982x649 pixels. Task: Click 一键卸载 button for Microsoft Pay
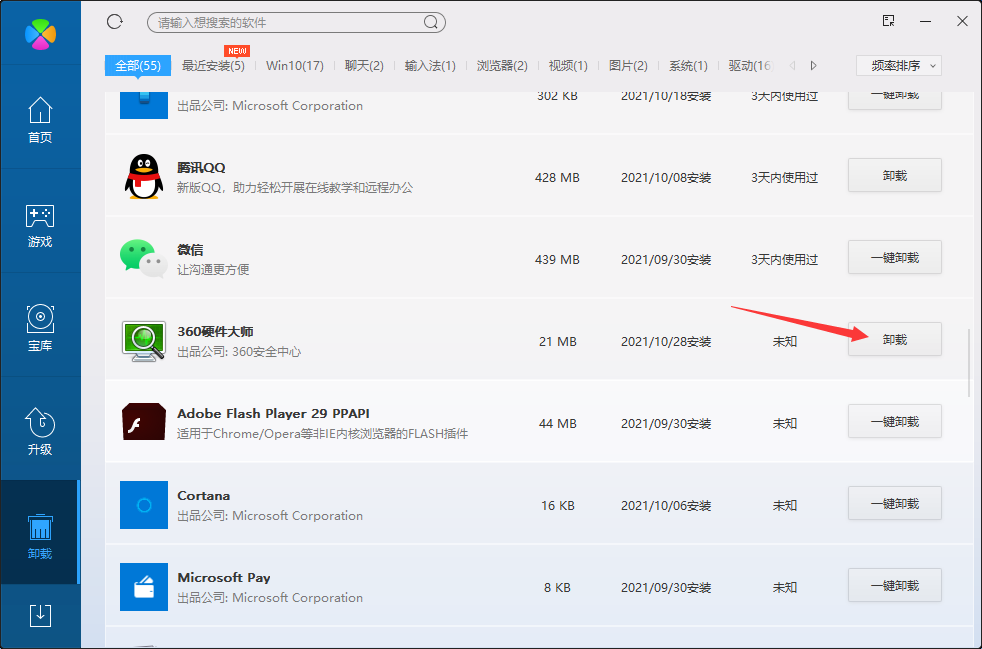[x=895, y=586]
